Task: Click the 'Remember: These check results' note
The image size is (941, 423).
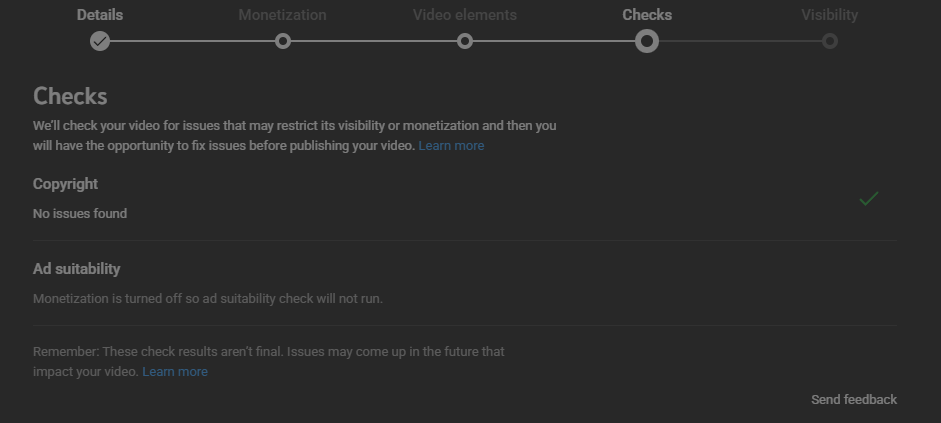Action: [269, 362]
